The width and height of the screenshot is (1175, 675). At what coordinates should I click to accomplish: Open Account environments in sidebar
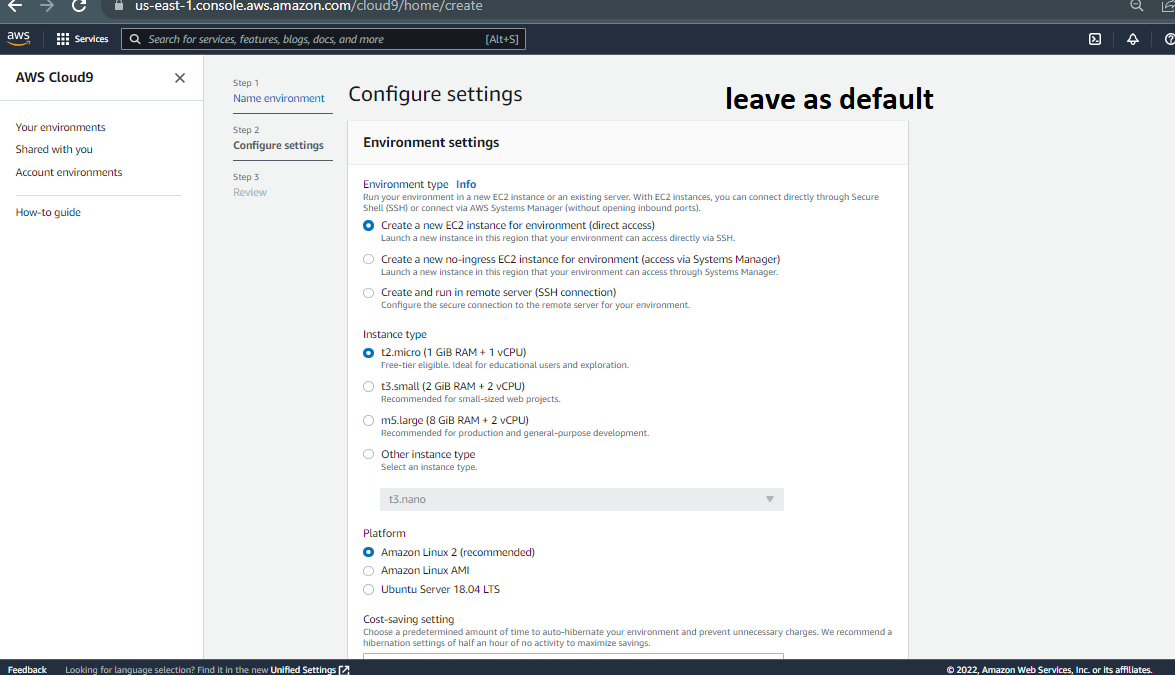(69, 172)
